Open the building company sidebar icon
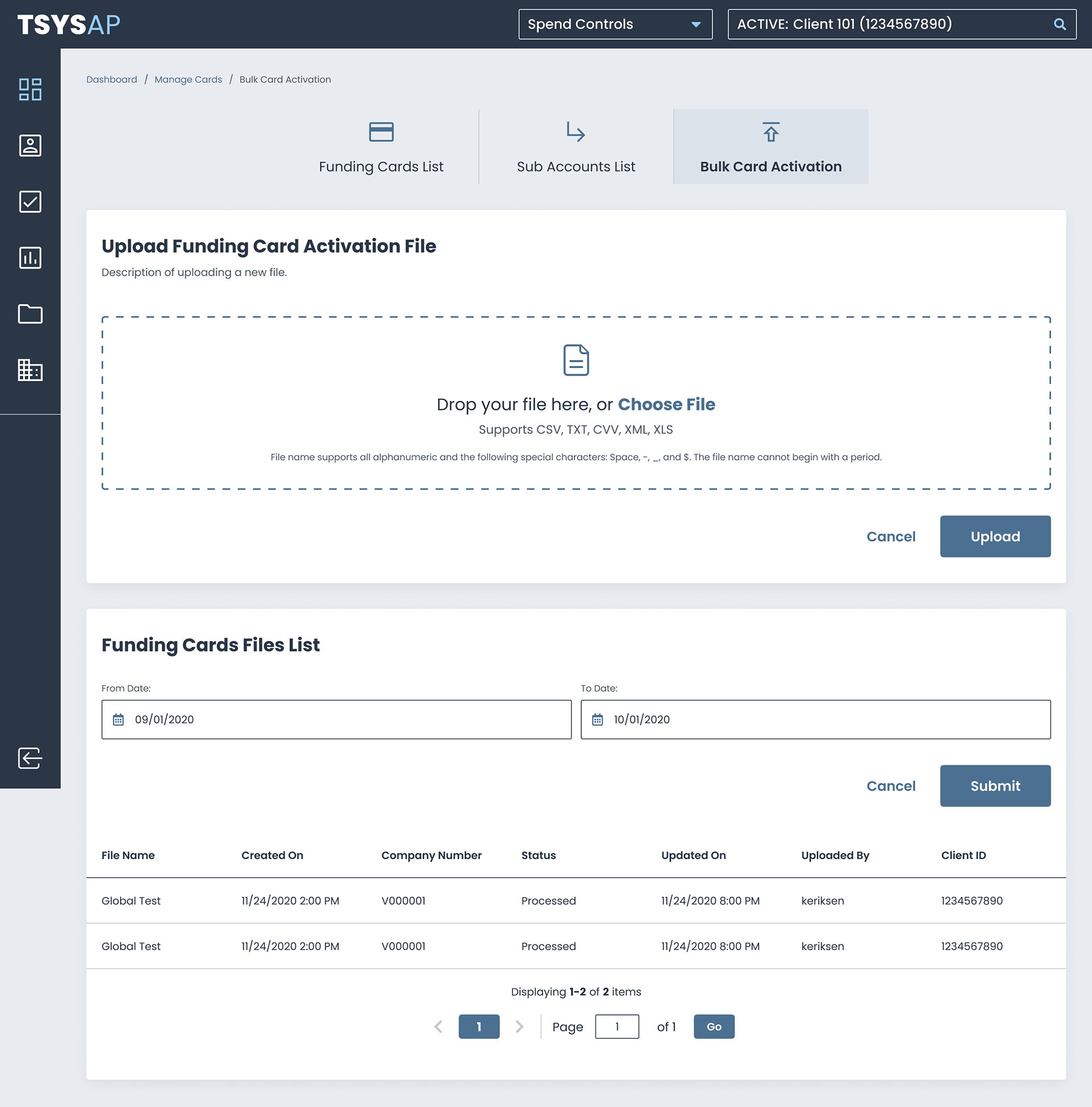The image size is (1092, 1107). [x=30, y=370]
